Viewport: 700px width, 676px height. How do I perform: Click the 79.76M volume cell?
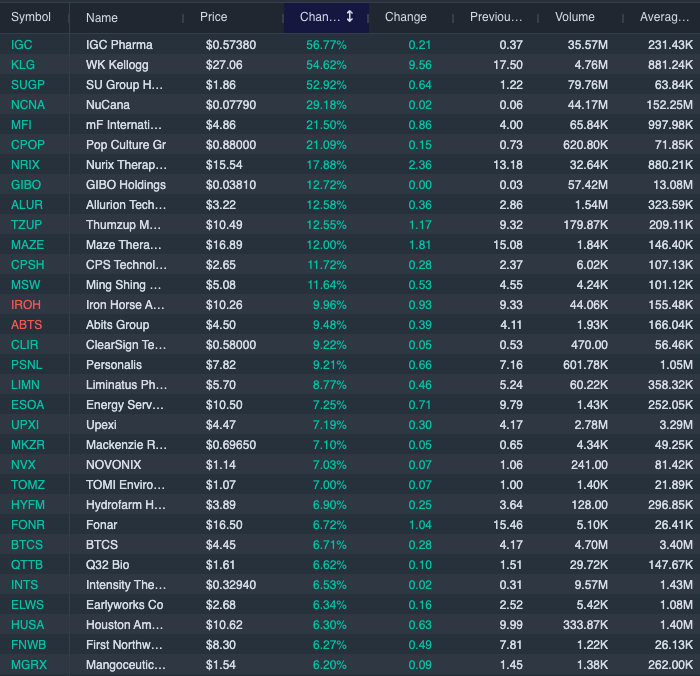pyautogui.click(x=588, y=85)
